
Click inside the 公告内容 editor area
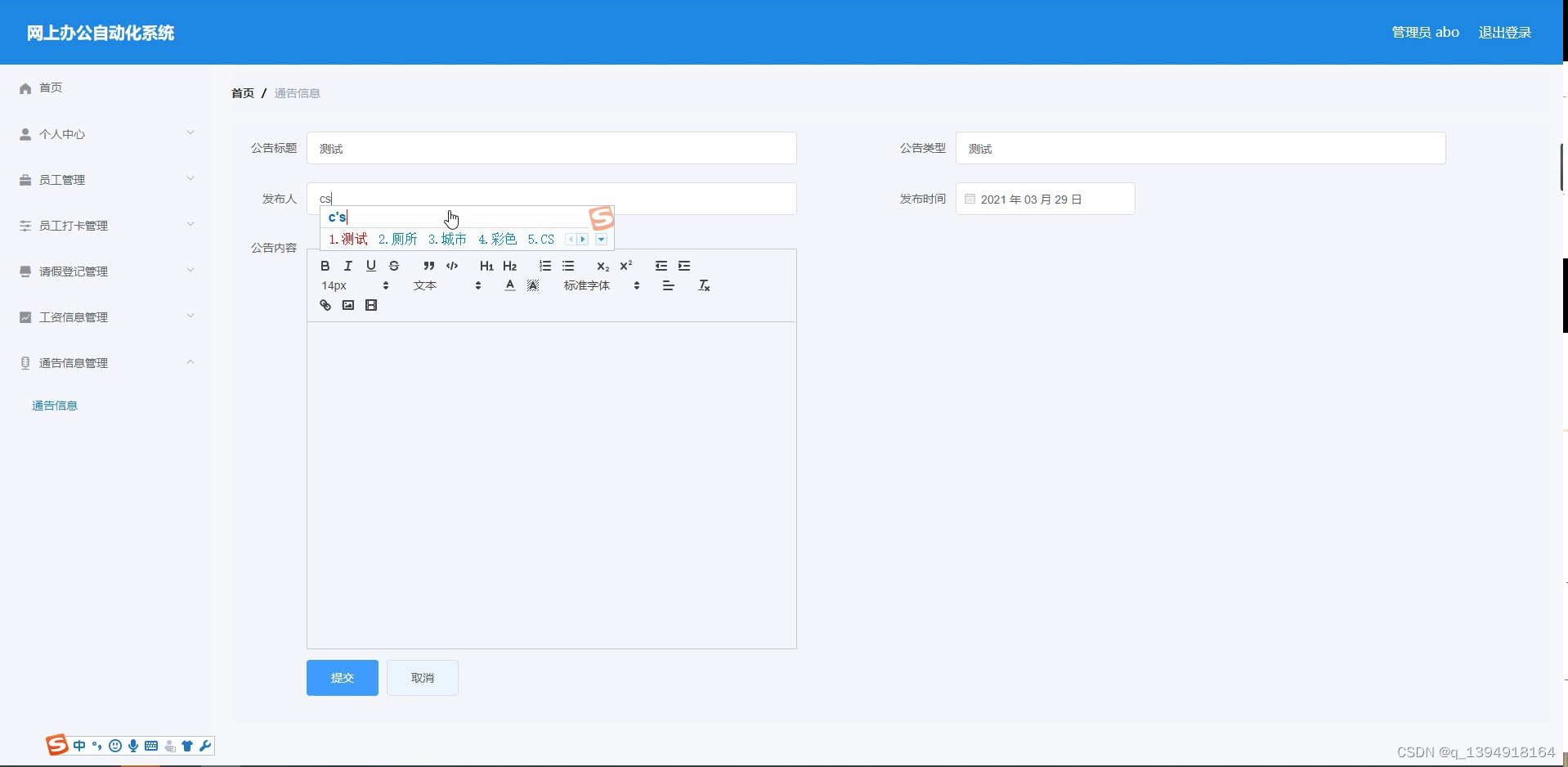point(552,485)
